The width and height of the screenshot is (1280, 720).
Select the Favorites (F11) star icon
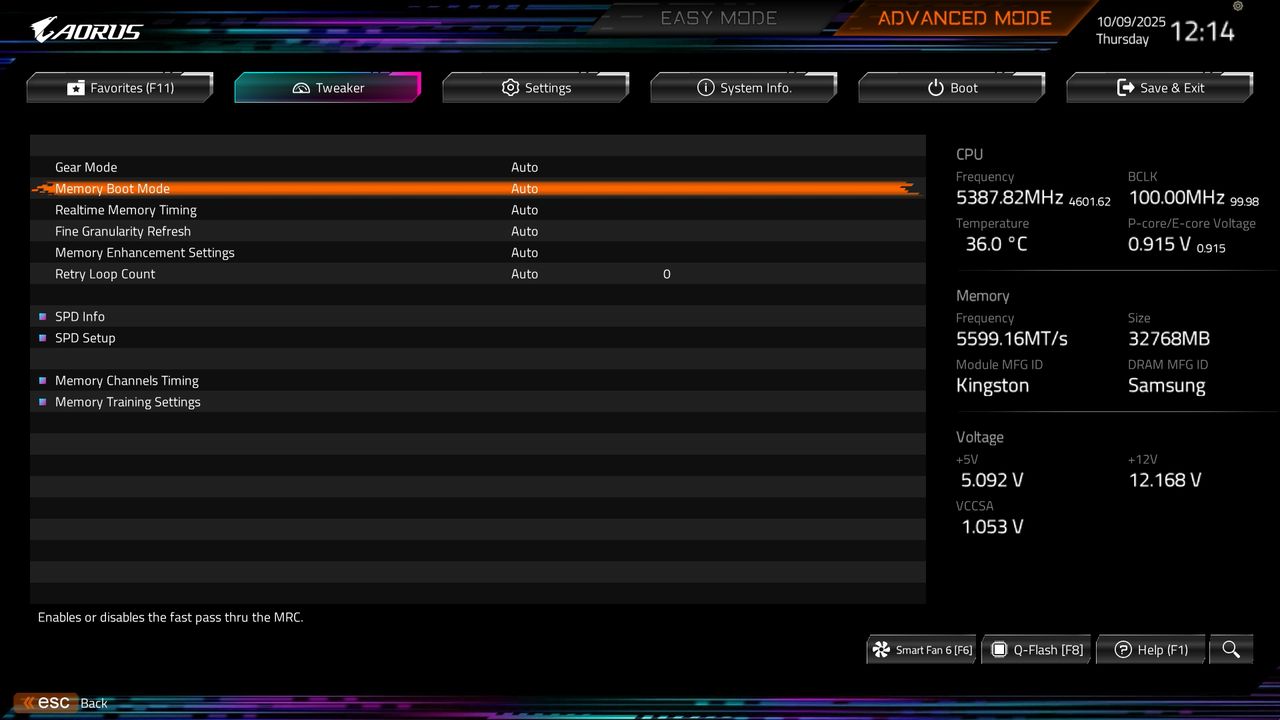75,87
